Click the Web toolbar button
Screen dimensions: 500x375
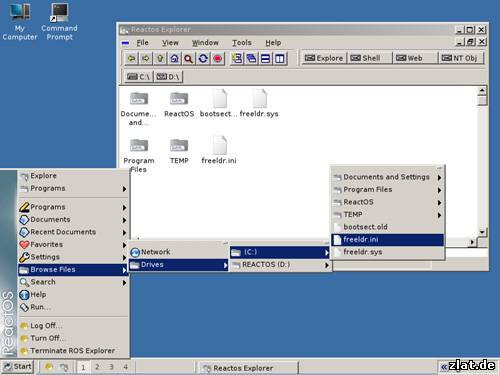(x=415, y=58)
